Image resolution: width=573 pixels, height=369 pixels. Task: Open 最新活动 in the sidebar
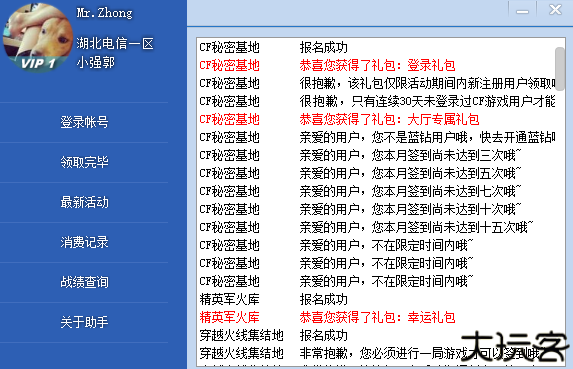tap(84, 202)
